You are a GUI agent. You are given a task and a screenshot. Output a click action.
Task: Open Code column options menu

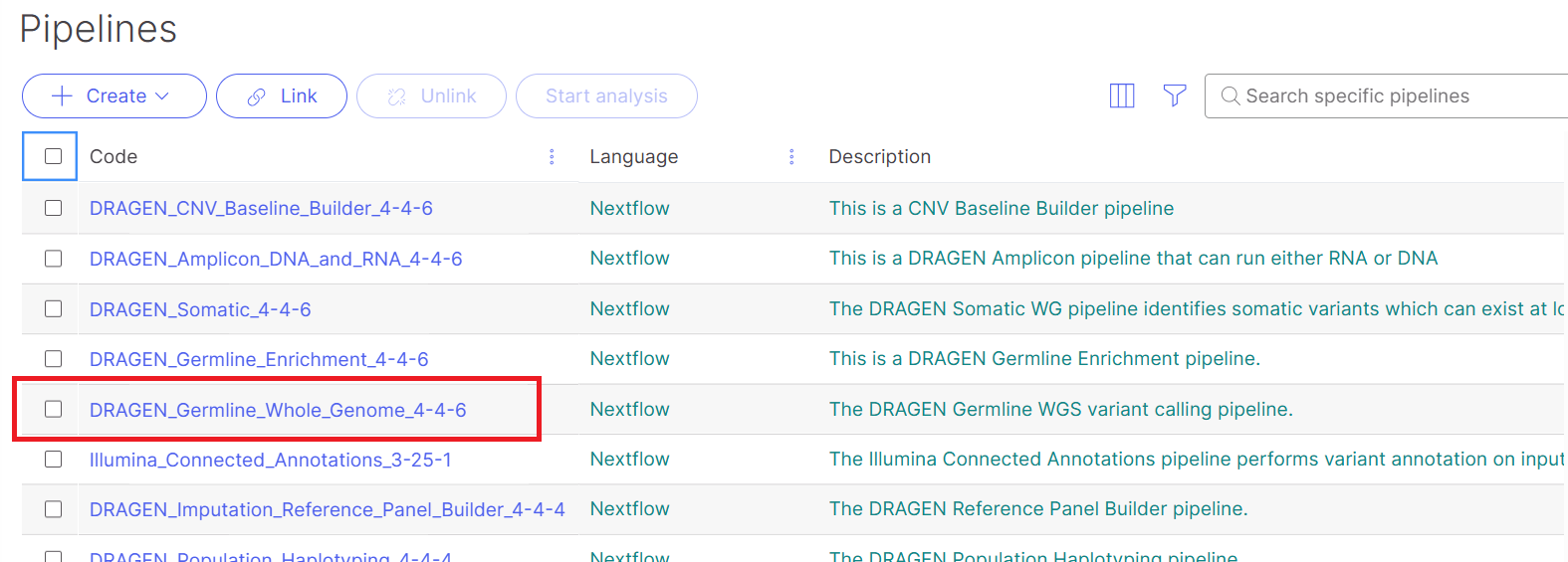552,157
